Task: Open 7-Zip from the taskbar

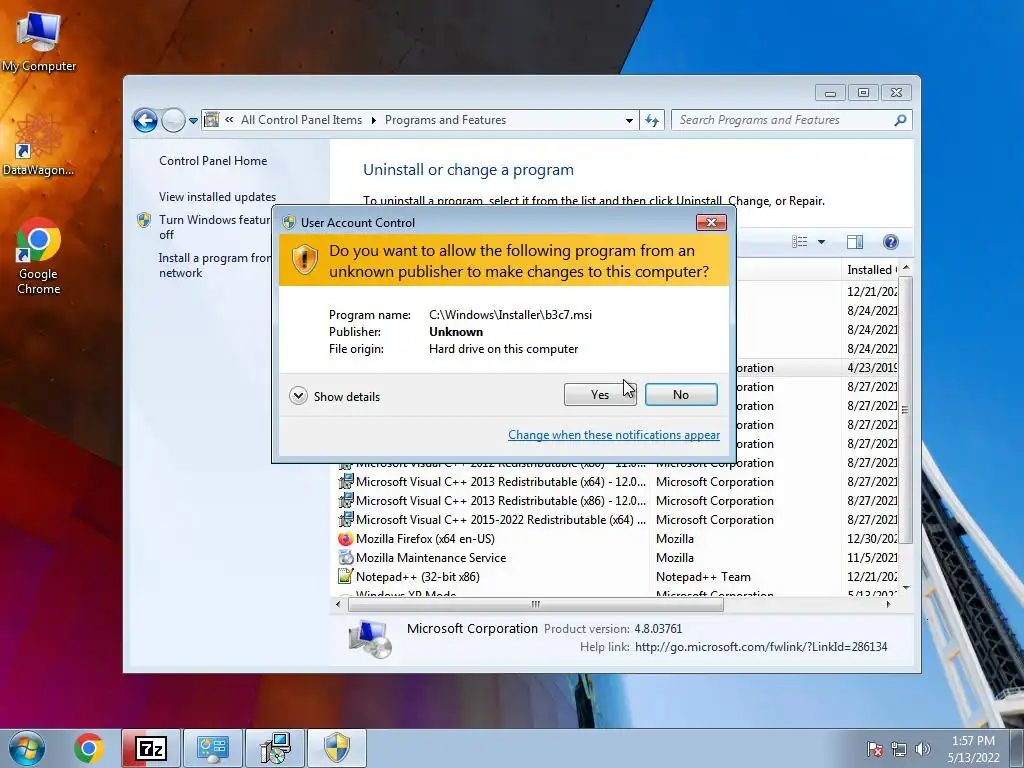Action: (x=150, y=748)
